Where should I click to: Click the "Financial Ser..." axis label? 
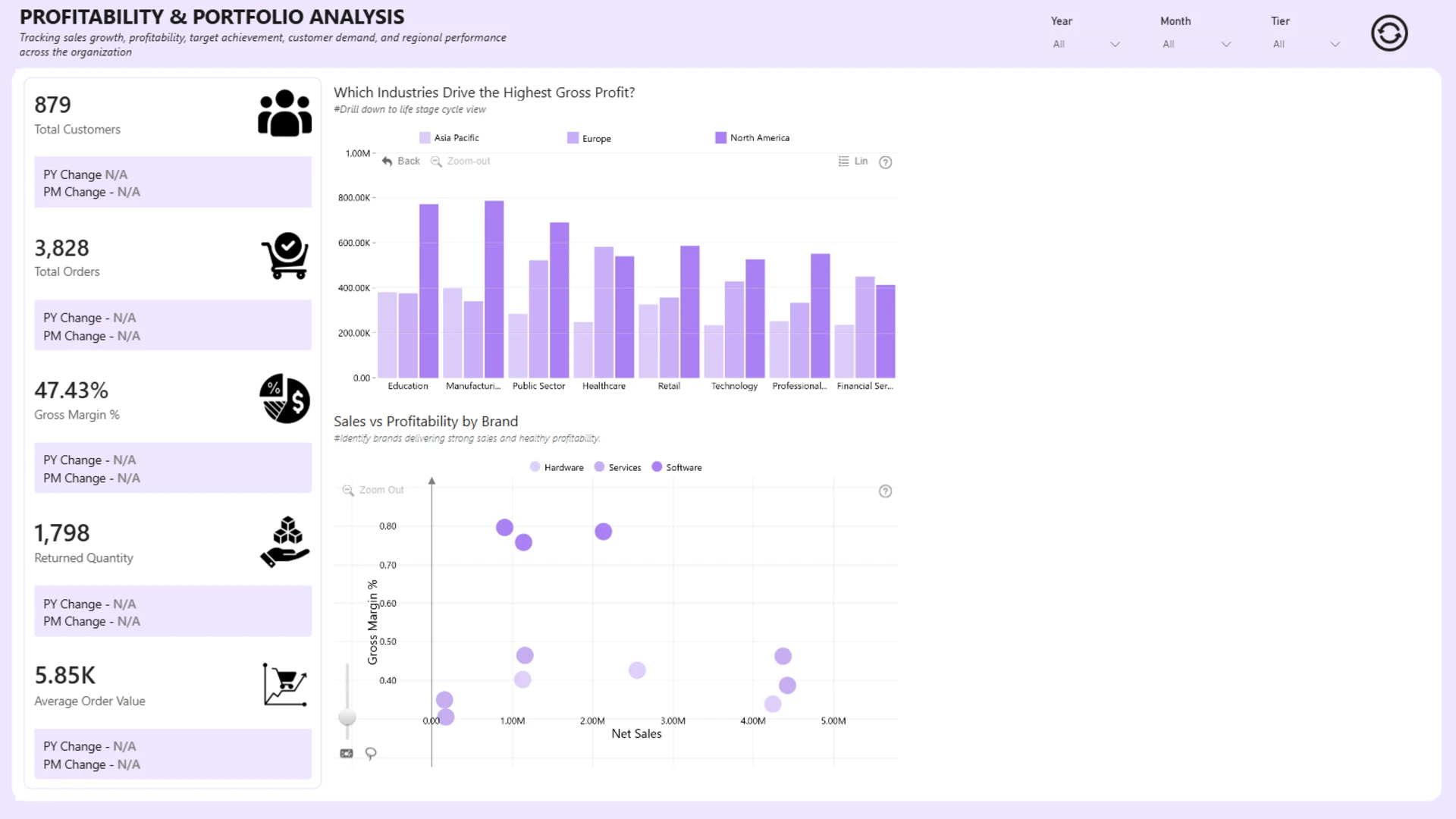coord(864,386)
